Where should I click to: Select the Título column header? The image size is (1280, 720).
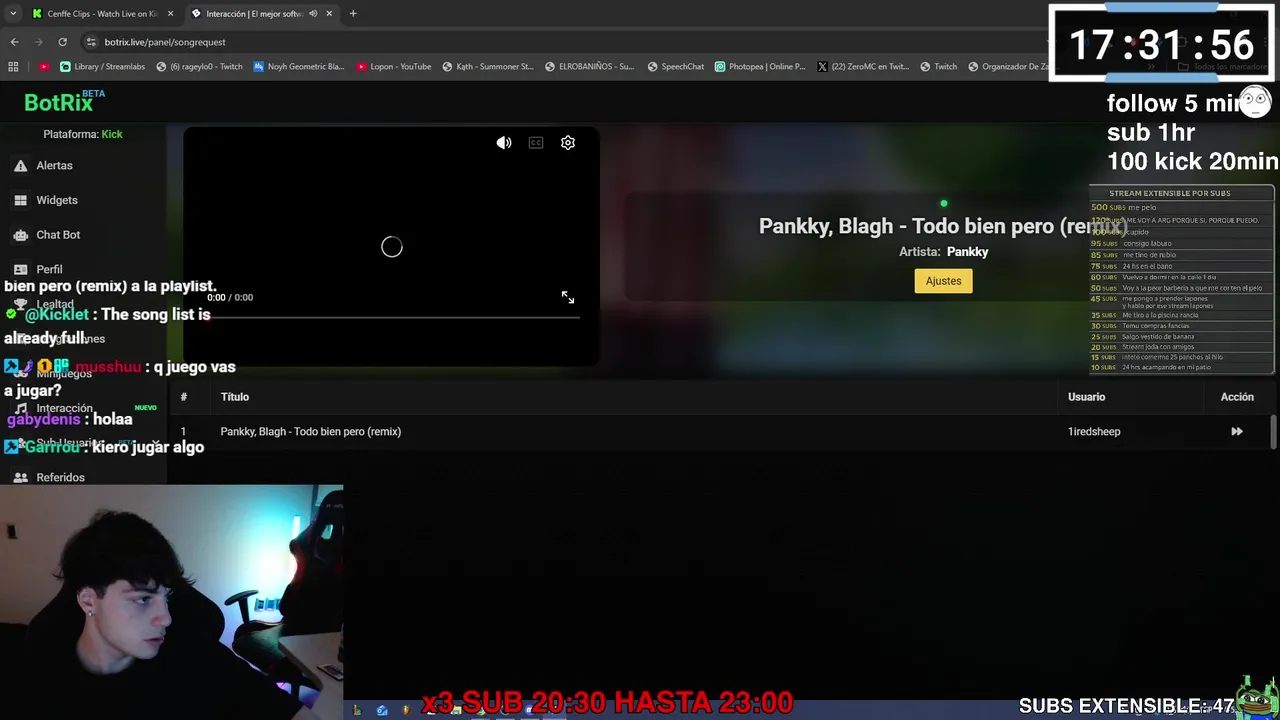[x=235, y=397]
